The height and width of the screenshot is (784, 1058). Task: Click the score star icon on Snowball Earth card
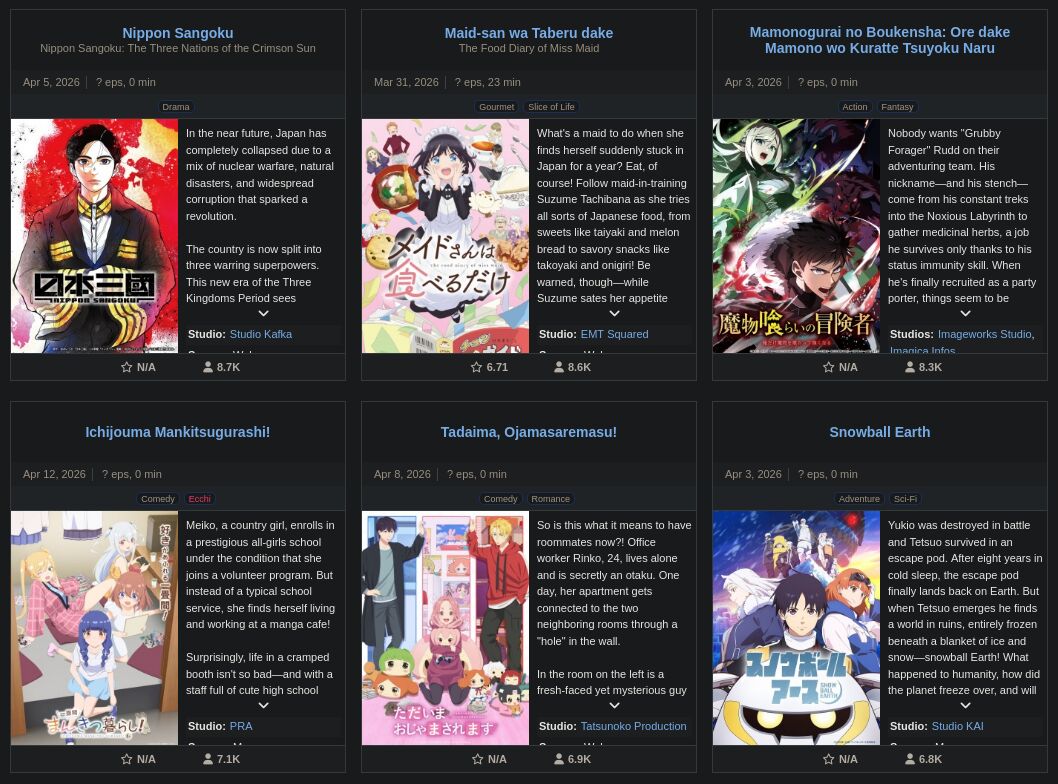829,759
